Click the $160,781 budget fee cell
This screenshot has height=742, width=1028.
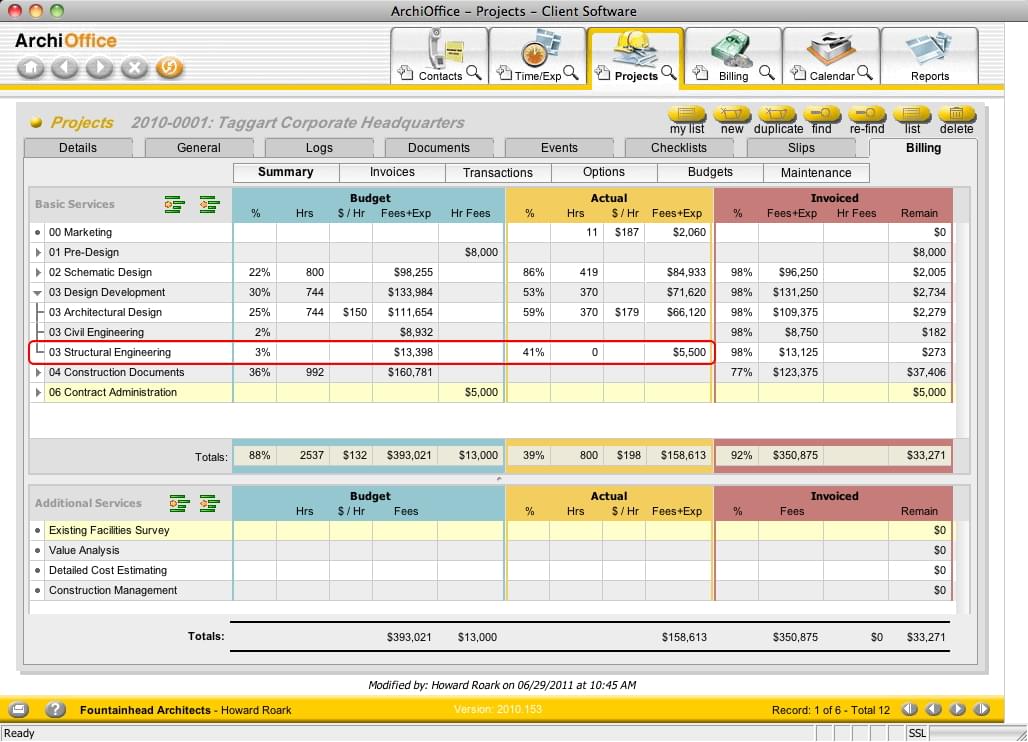point(405,372)
